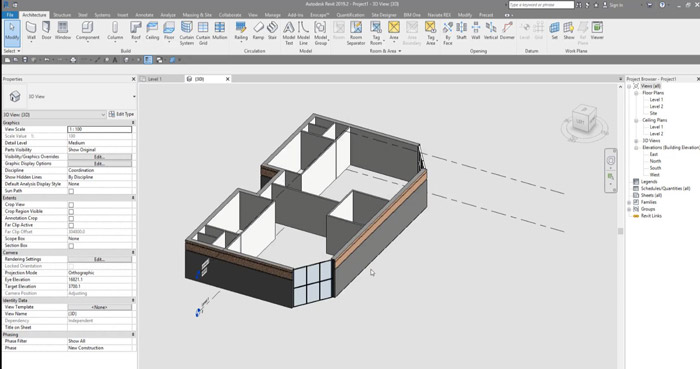Image resolution: width=700 pixels, height=369 pixels.
Task: Enable the Annotation Crop checkbox
Action: tap(71, 219)
